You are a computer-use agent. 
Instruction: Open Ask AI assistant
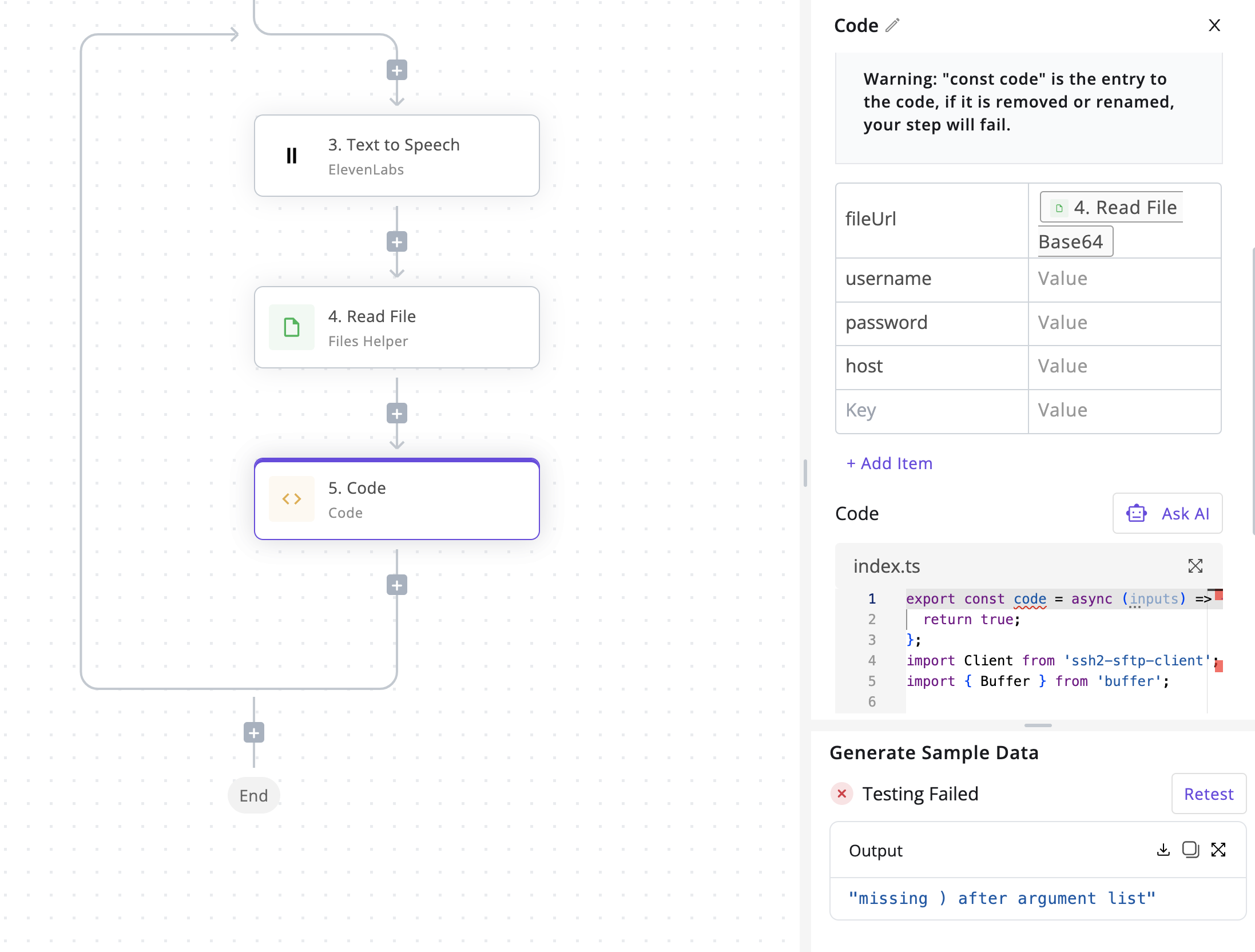(x=1167, y=513)
